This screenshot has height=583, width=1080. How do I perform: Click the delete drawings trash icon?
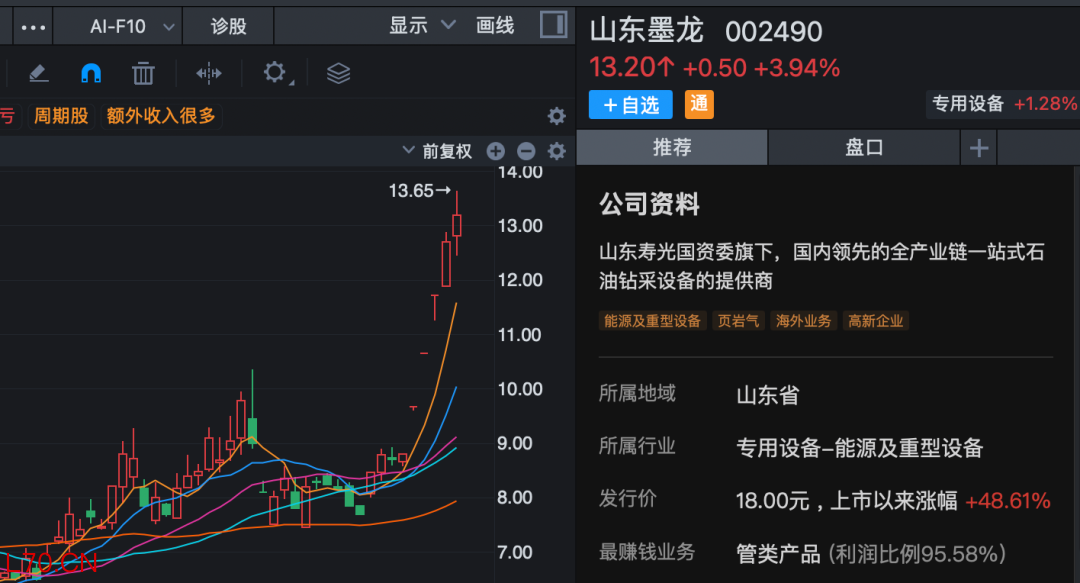tap(143, 72)
